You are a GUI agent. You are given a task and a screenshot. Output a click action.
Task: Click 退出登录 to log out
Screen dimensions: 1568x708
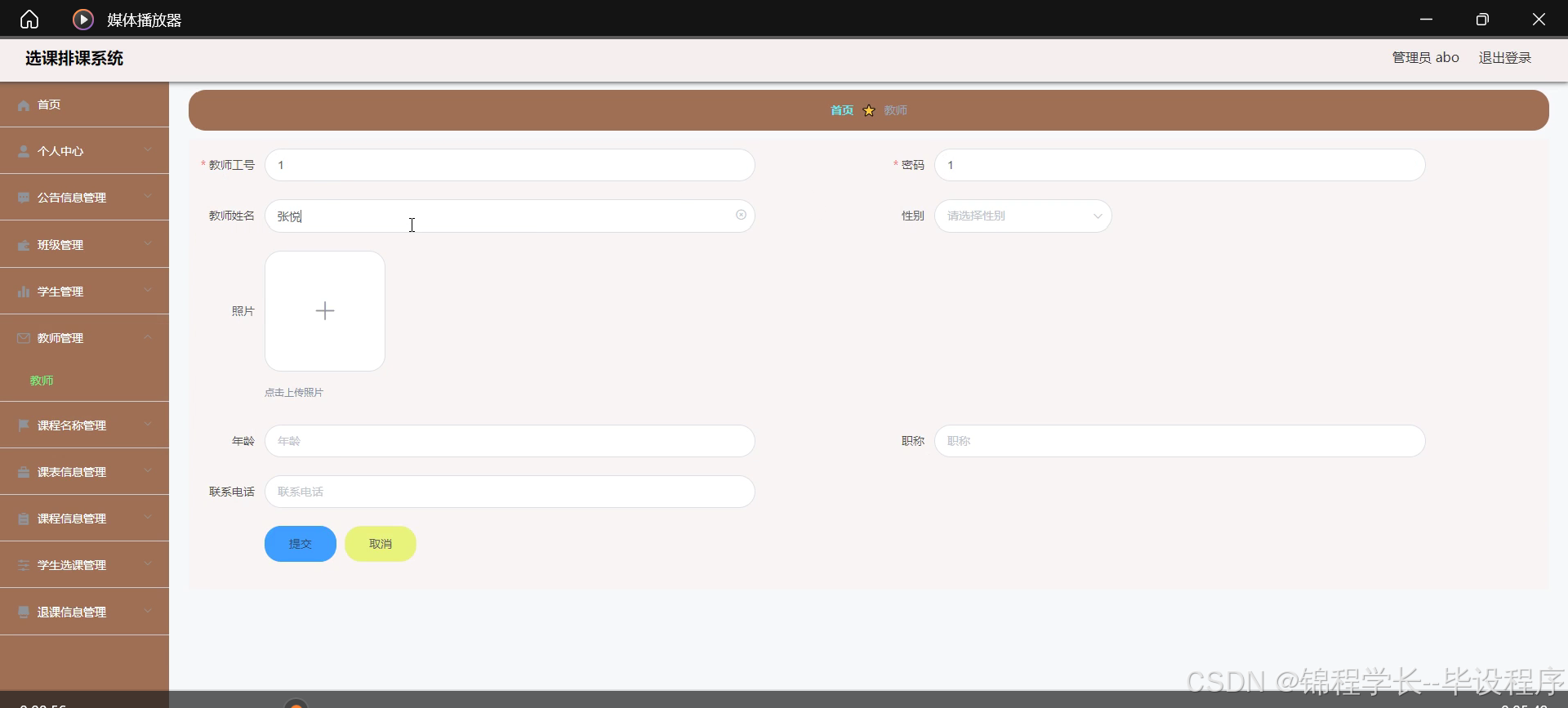1505,58
